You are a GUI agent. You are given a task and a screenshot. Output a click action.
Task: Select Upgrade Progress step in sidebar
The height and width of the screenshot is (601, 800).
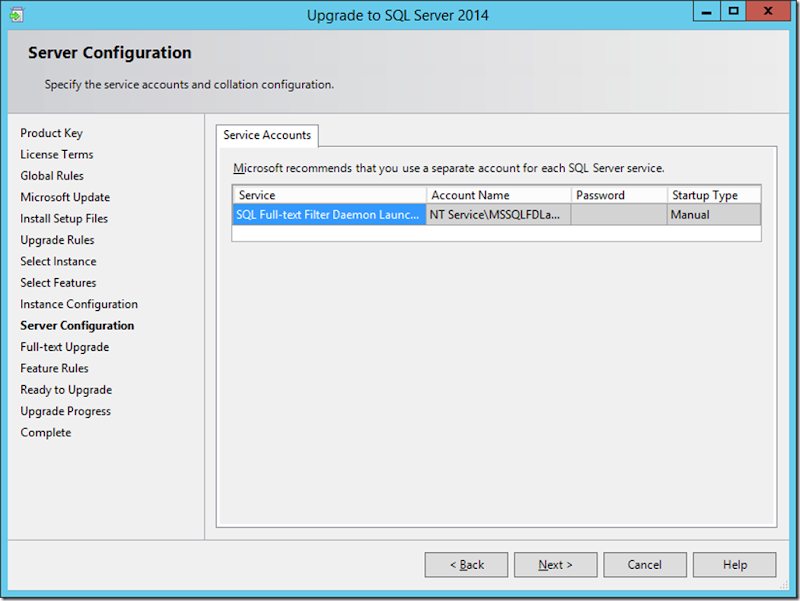(65, 412)
